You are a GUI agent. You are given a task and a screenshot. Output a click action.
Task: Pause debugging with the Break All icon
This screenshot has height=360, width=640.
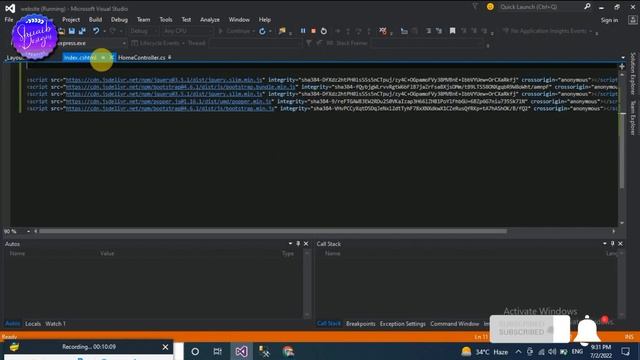pos(303,31)
